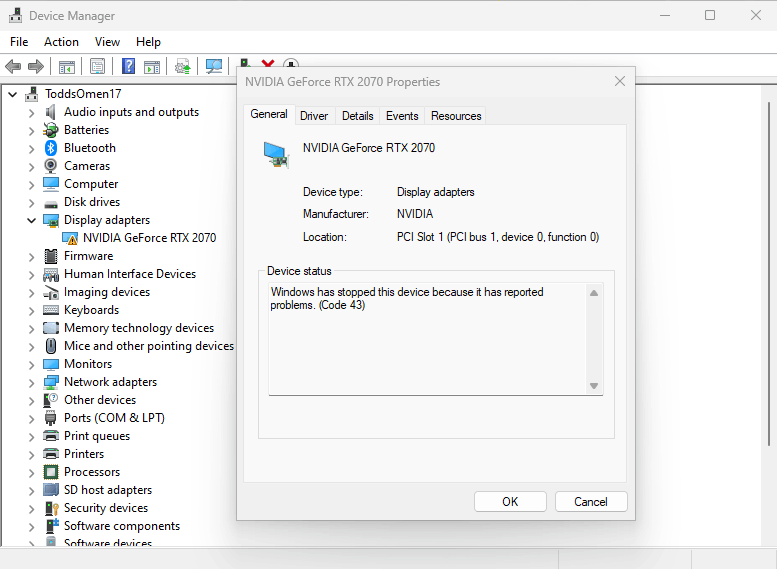
Task: Click the Print queues printer icon
Action: pyautogui.click(x=51, y=436)
